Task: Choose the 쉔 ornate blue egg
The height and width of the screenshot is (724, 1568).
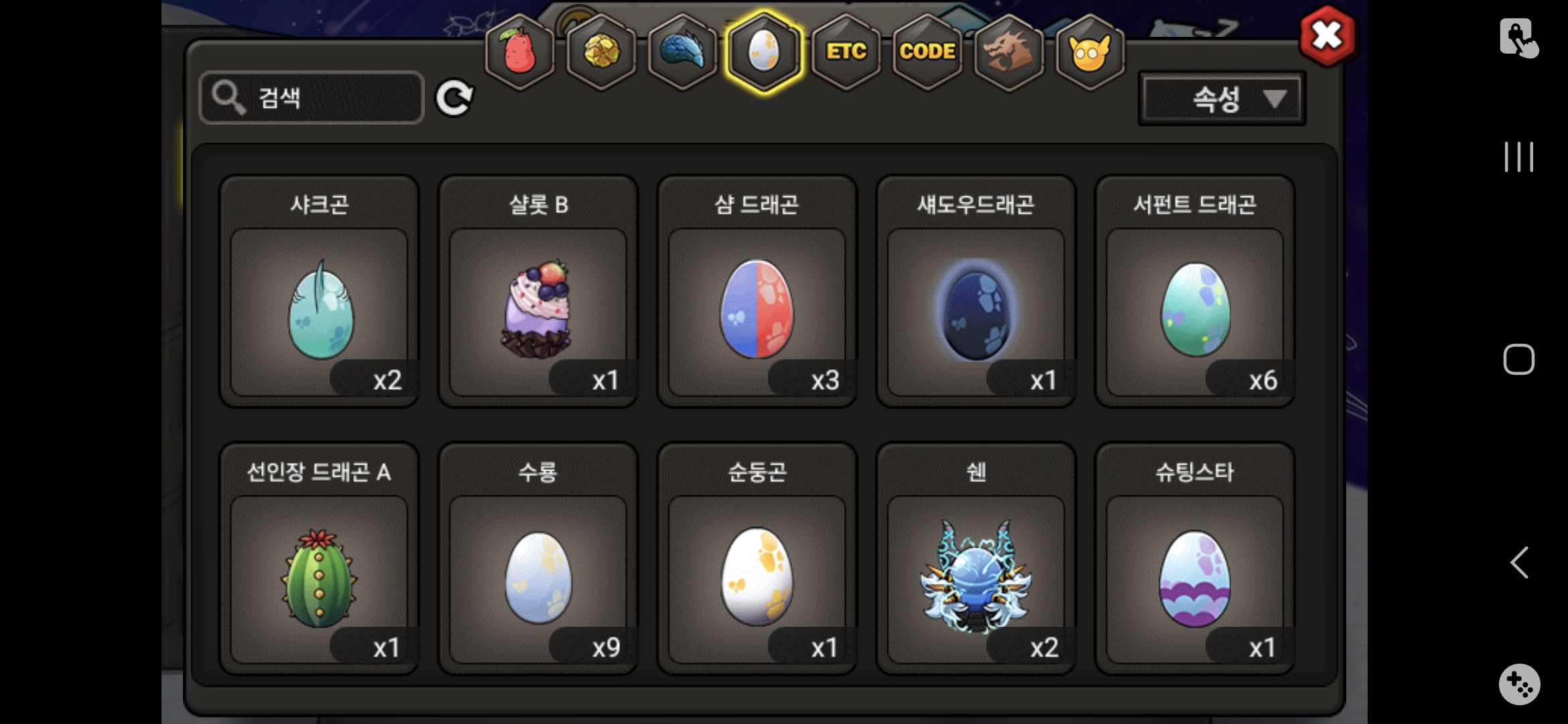Action: (976, 558)
